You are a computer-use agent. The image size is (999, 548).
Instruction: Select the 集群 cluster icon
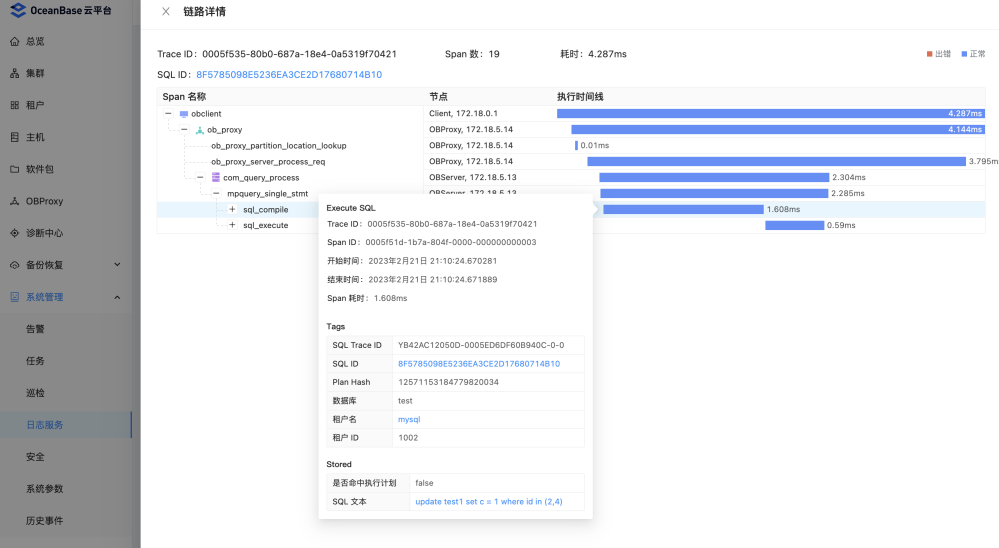tap(15, 73)
